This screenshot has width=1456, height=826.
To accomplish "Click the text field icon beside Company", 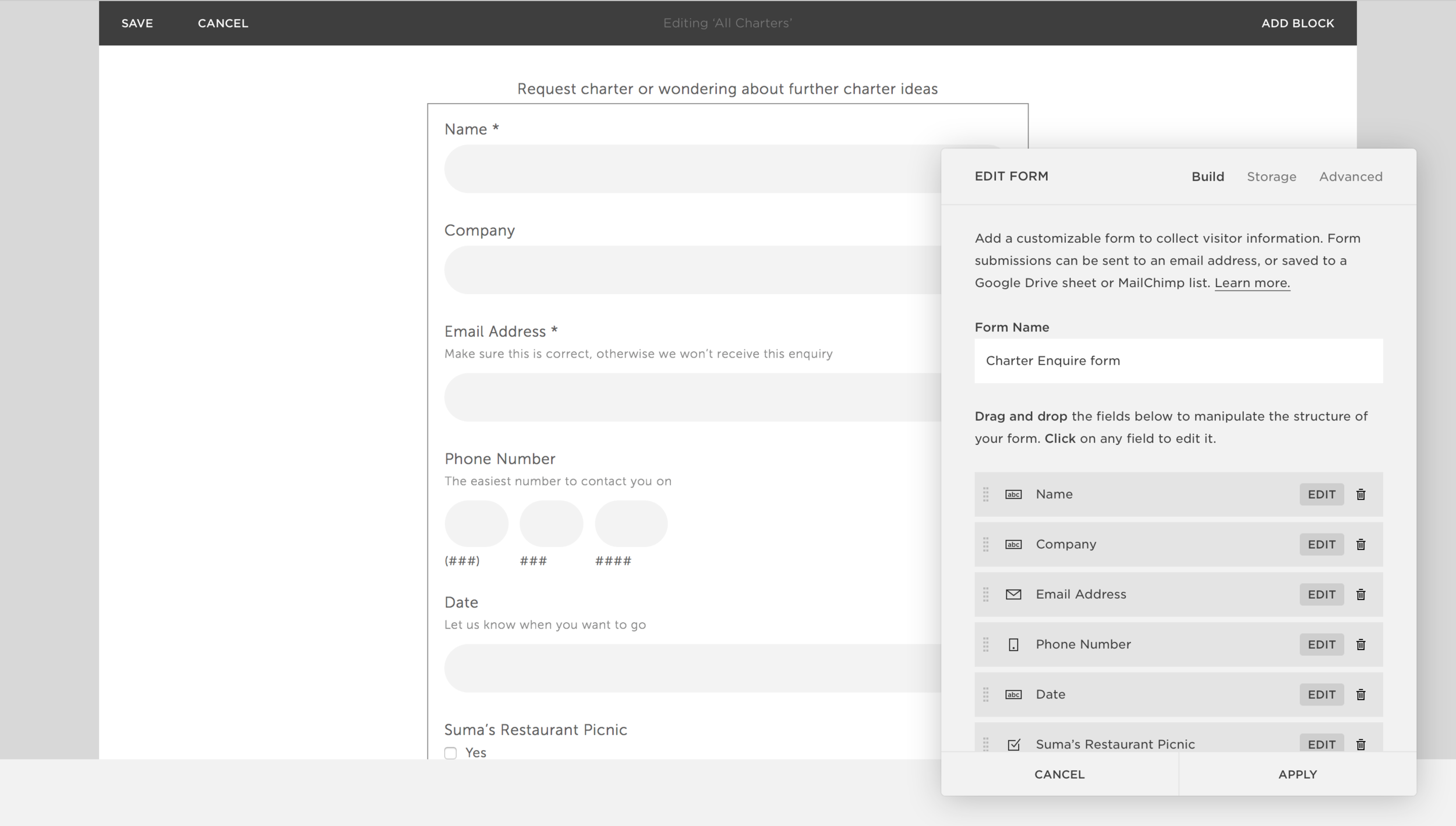I will [x=1013, y=544].
